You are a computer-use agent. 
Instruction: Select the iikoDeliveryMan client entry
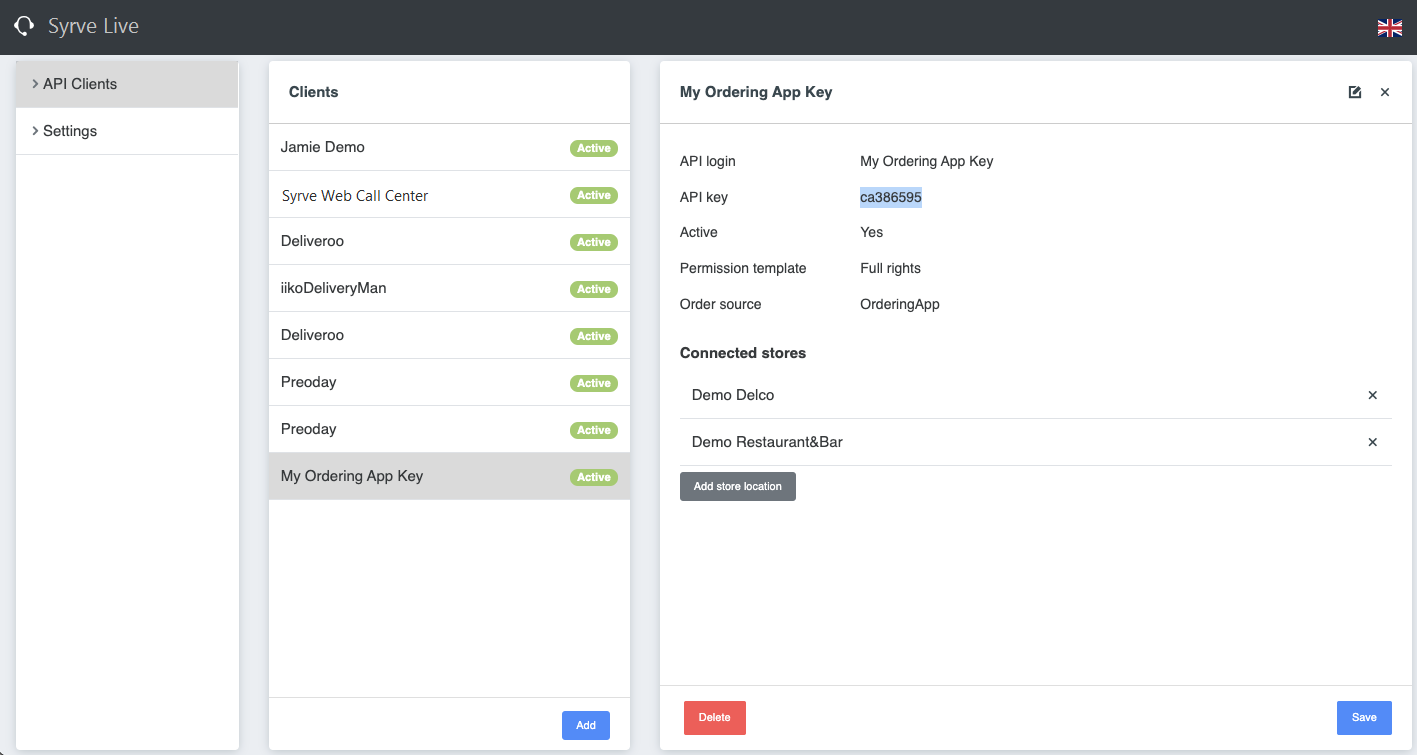[x=333, y=288]
